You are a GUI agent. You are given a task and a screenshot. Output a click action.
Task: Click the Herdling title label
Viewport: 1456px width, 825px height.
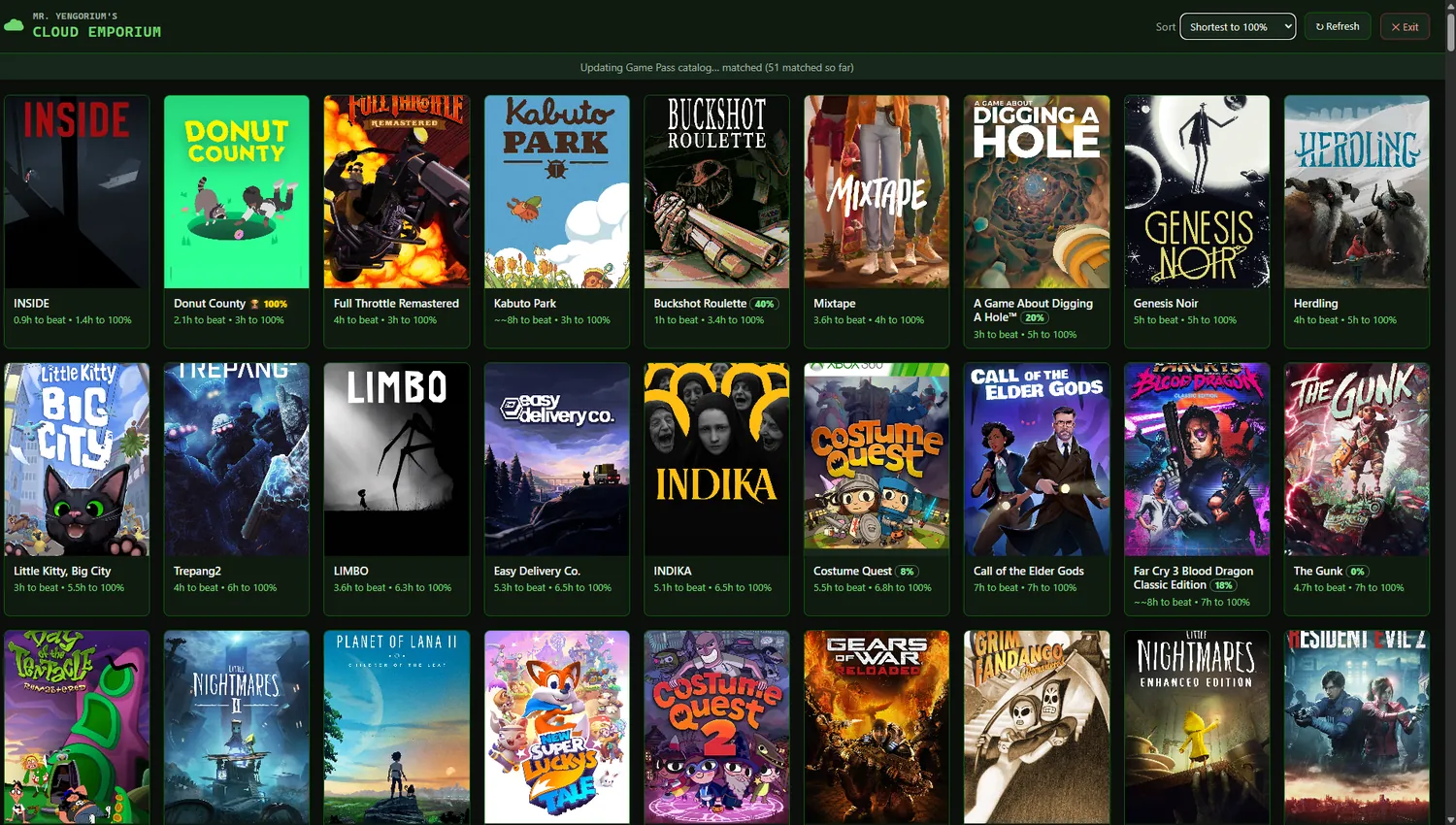1315,304
